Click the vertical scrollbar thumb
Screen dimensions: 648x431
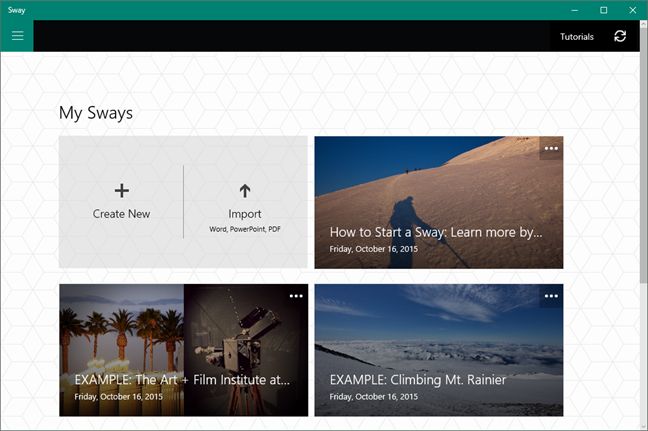643,155
